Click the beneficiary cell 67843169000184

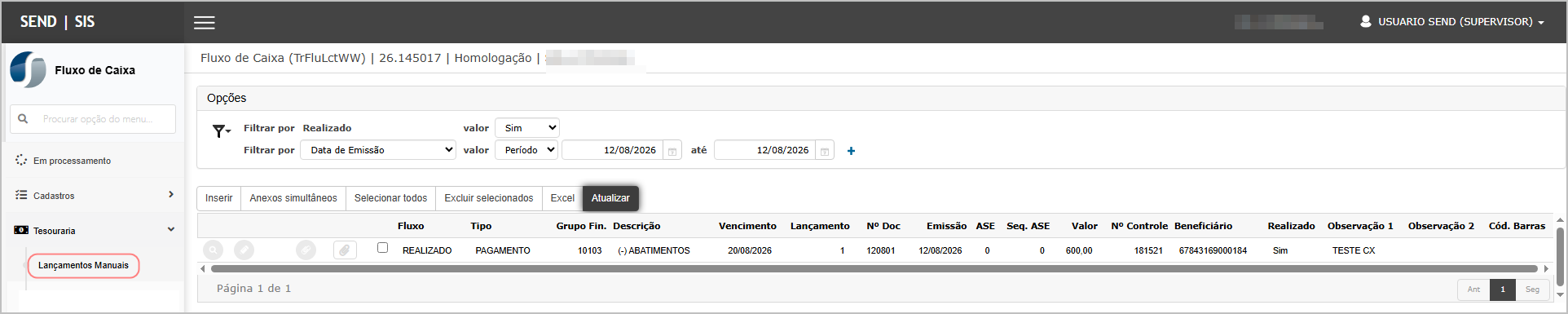coord(1213,250)
